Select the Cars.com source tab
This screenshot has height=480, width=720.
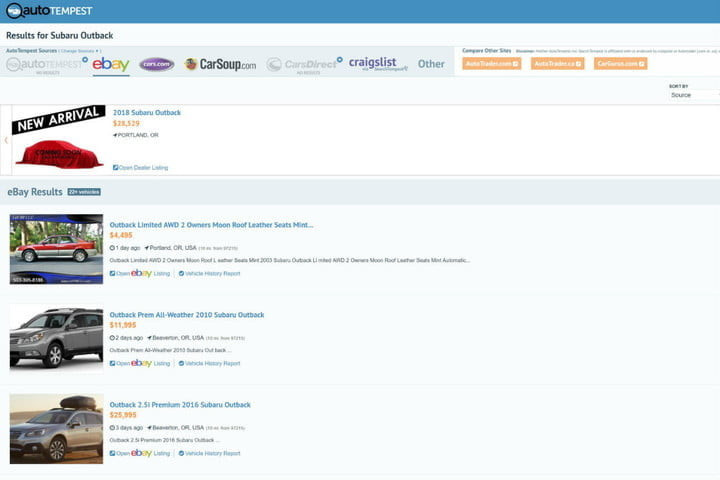tap(157, 64)
